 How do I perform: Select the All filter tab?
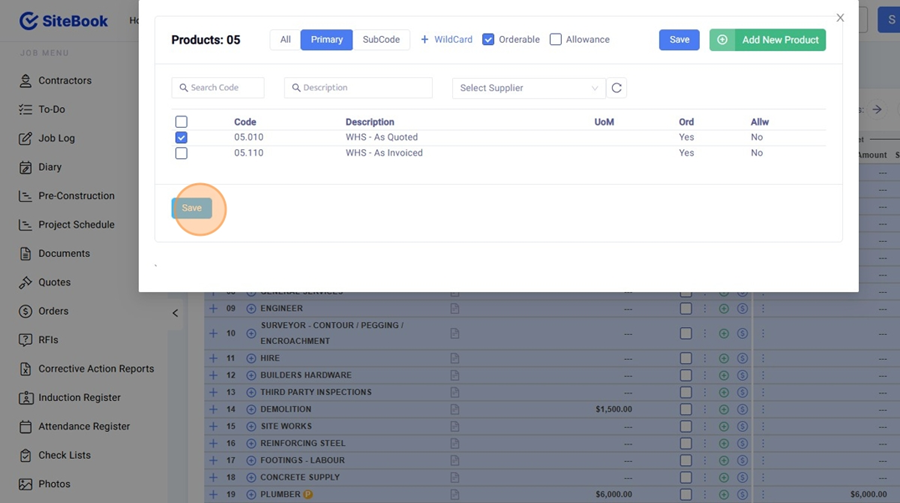[285, 40]
